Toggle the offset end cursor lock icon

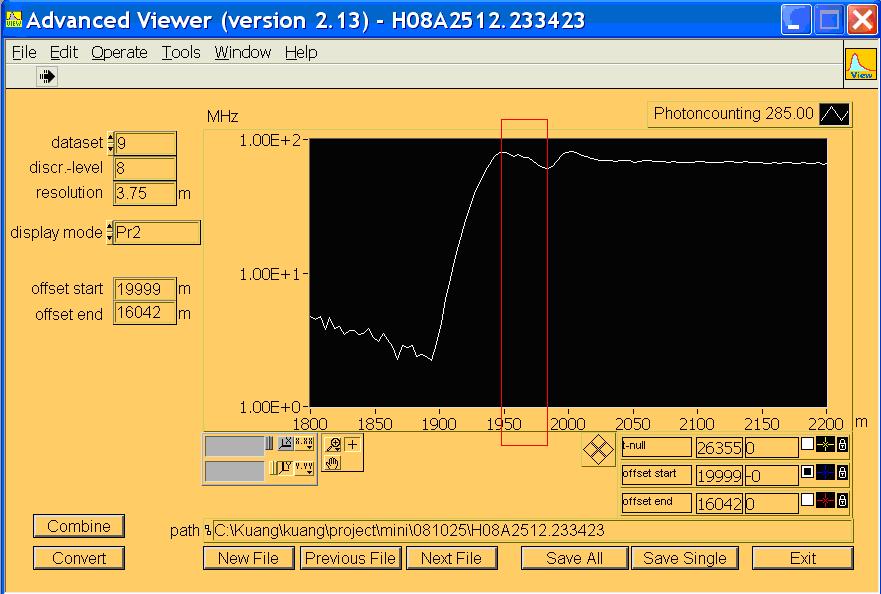(842, 500)
